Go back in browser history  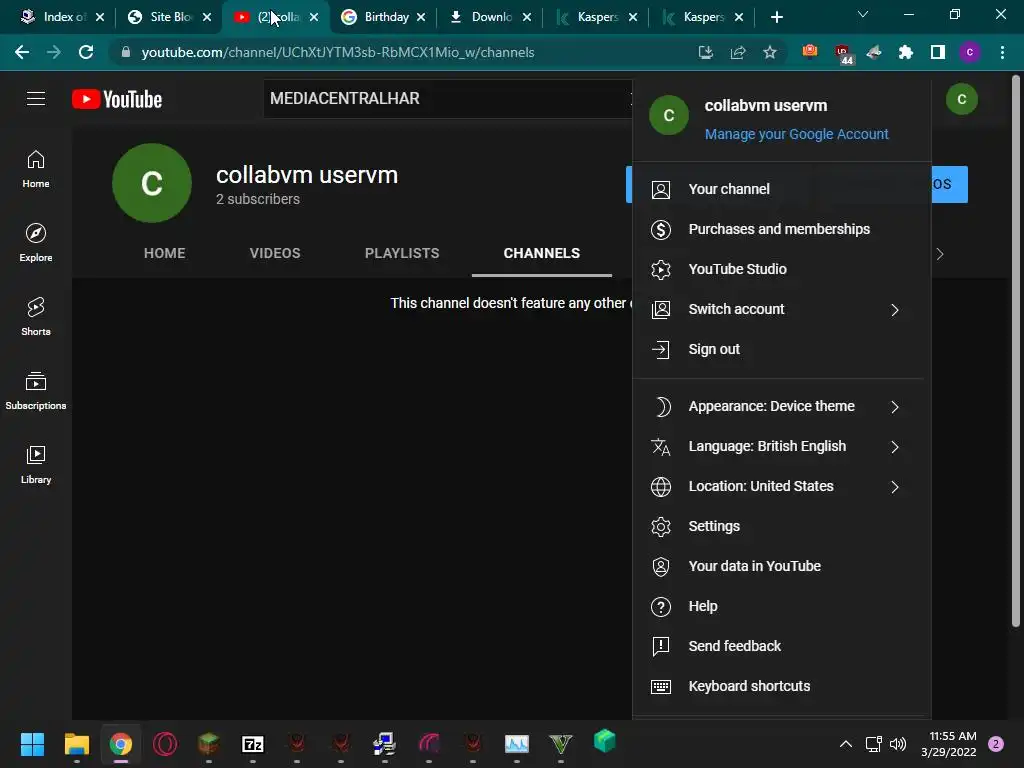tap(22, 52)
